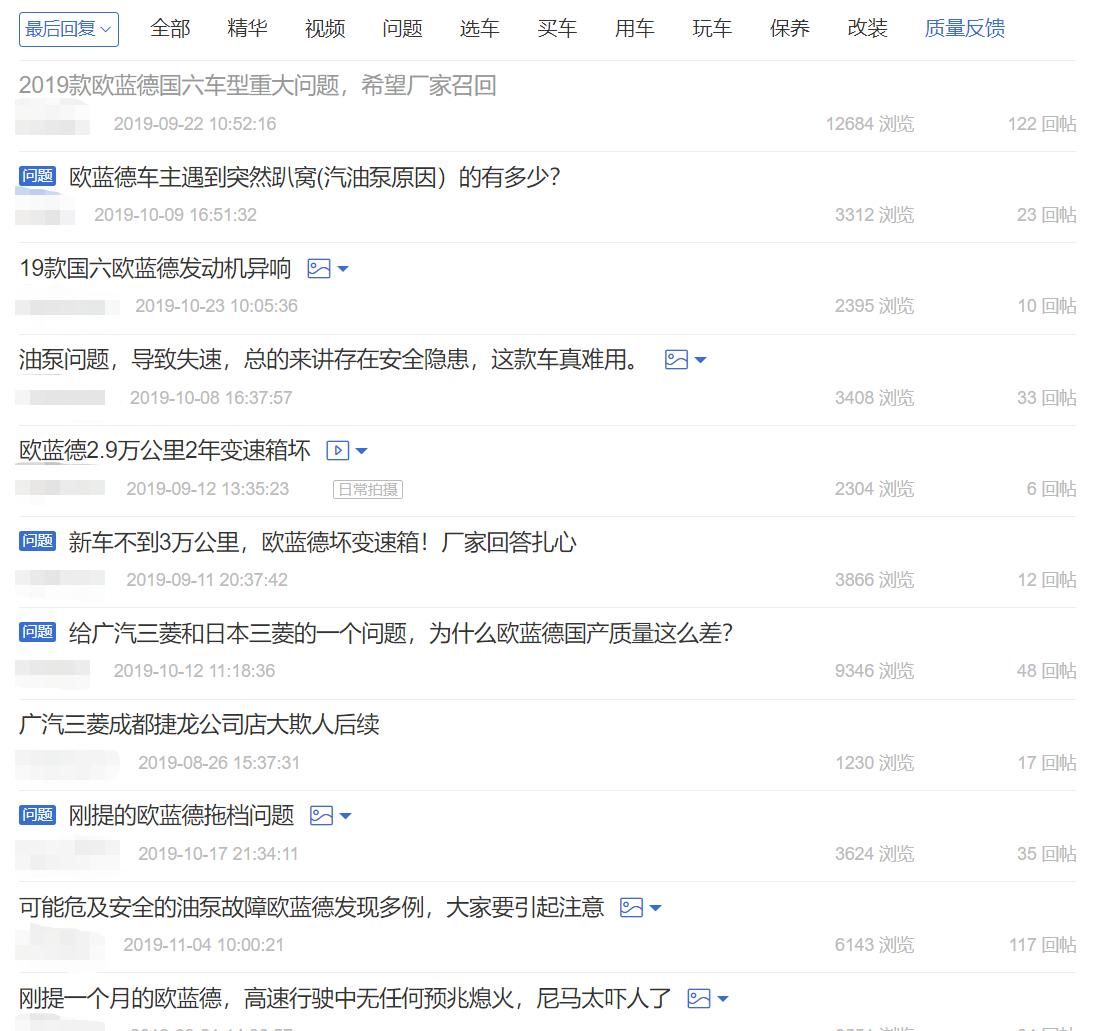Click image icon beside 高速行驶熄火 post
1093x1031 pixels.
pos(698,999)
